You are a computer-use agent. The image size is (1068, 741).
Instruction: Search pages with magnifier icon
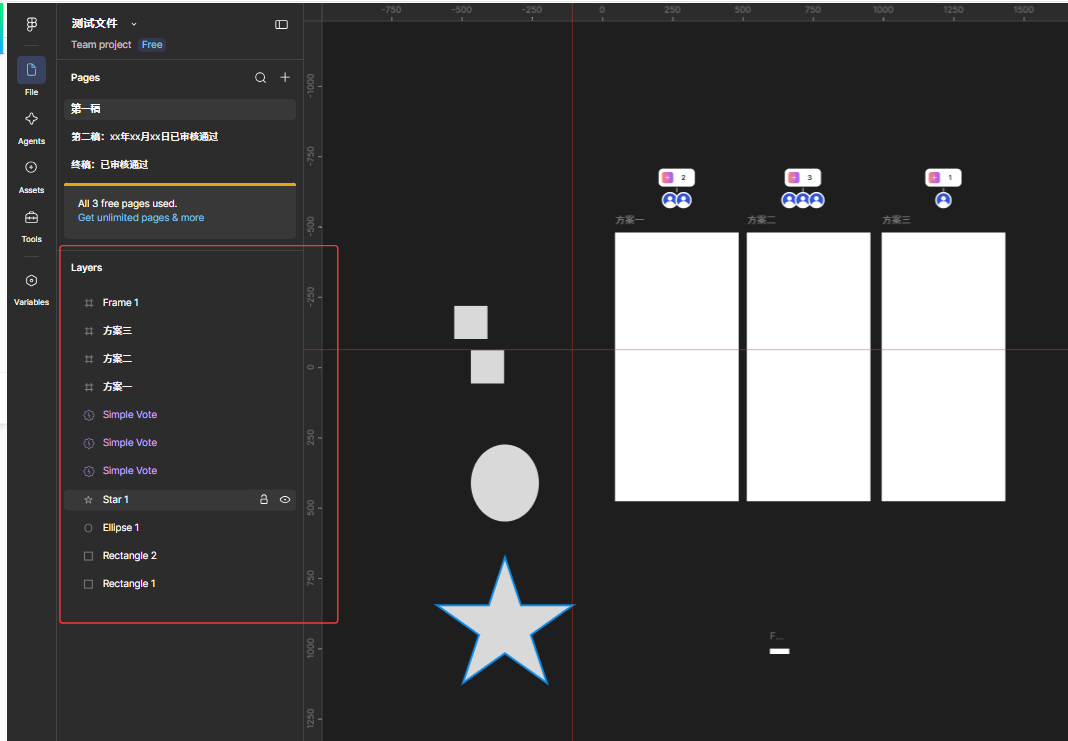tap(260, 78)
